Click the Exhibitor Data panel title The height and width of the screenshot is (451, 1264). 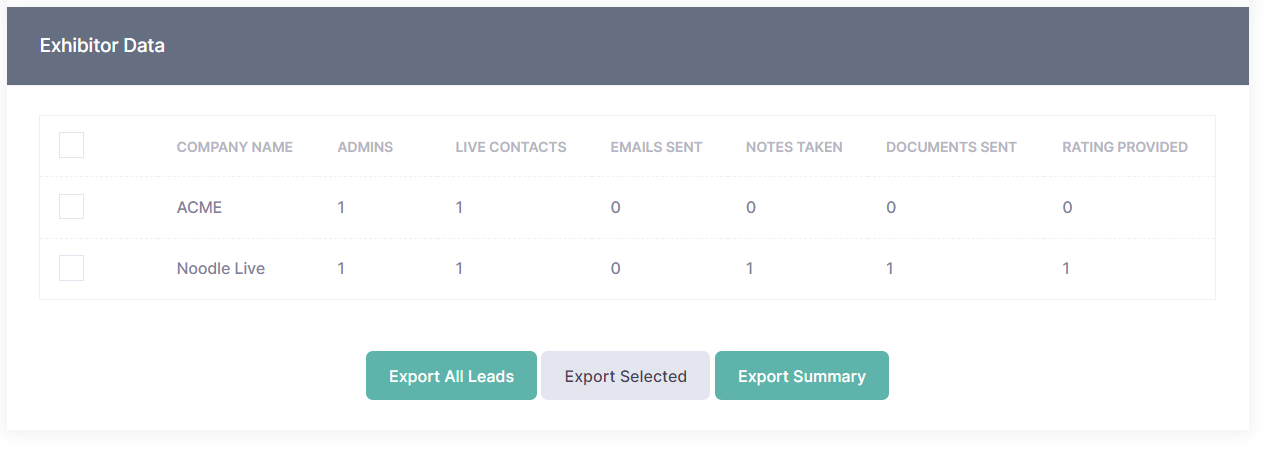tap(102, 46)
